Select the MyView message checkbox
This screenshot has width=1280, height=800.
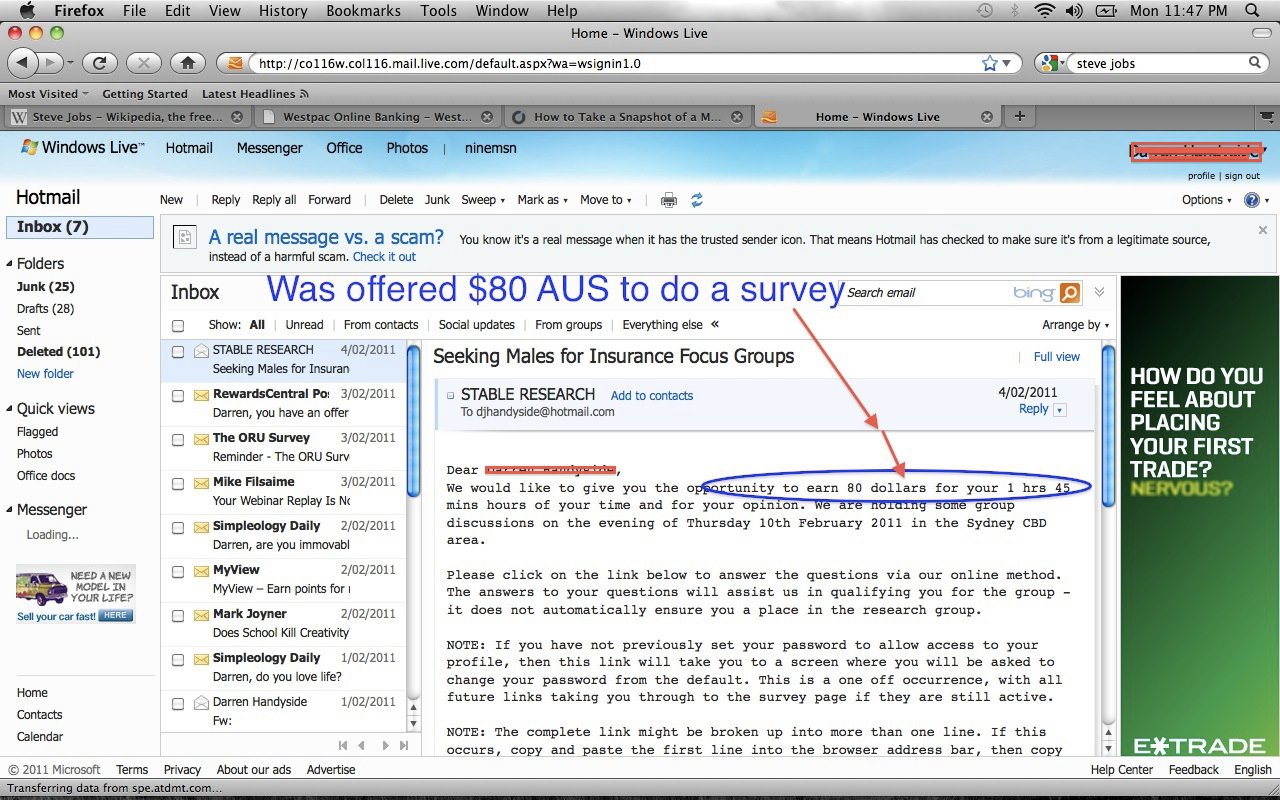pos(178,571)
